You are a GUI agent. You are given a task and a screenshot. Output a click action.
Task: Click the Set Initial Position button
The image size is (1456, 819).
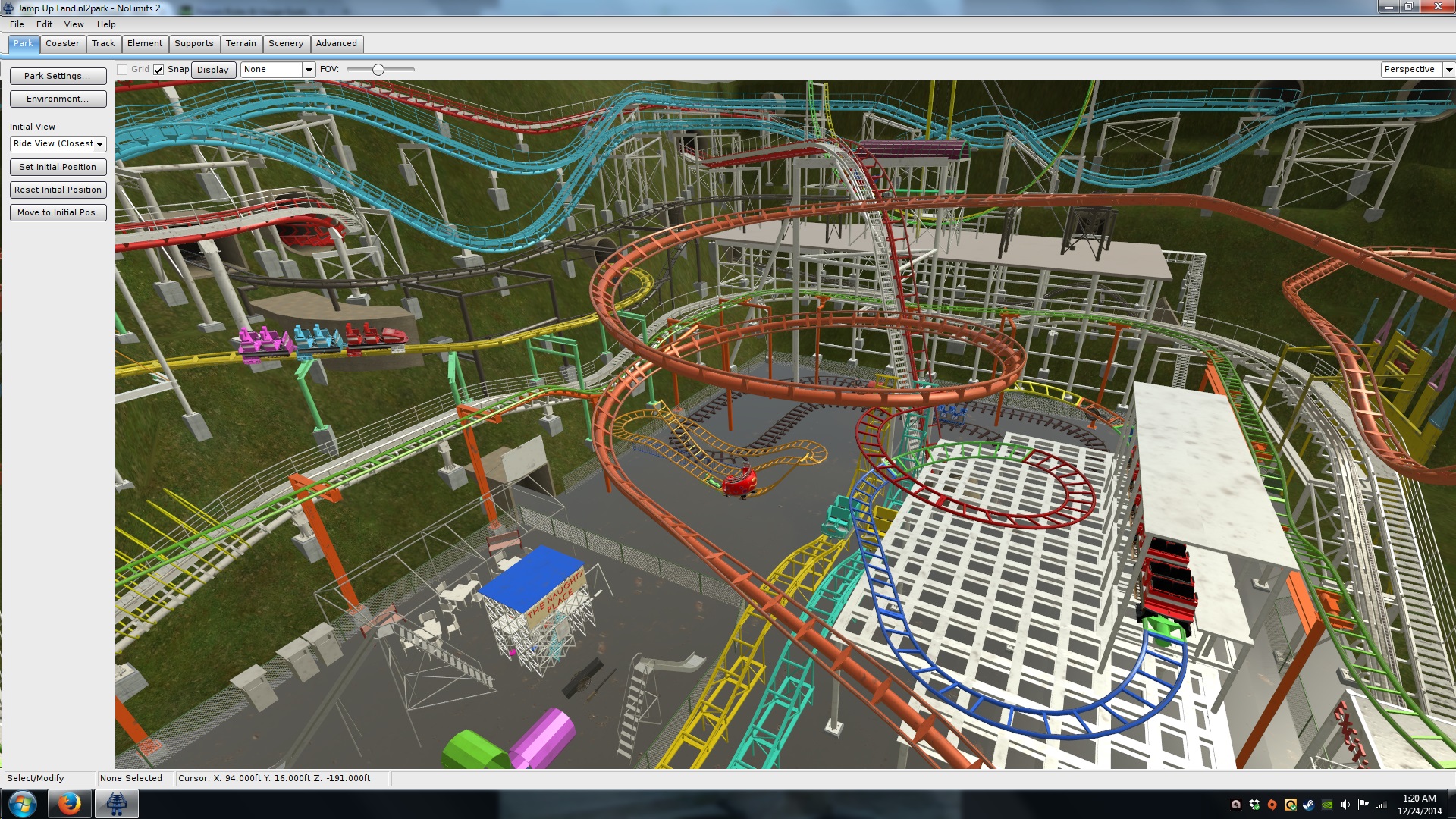pyautogui.click(x=58, y=167)
